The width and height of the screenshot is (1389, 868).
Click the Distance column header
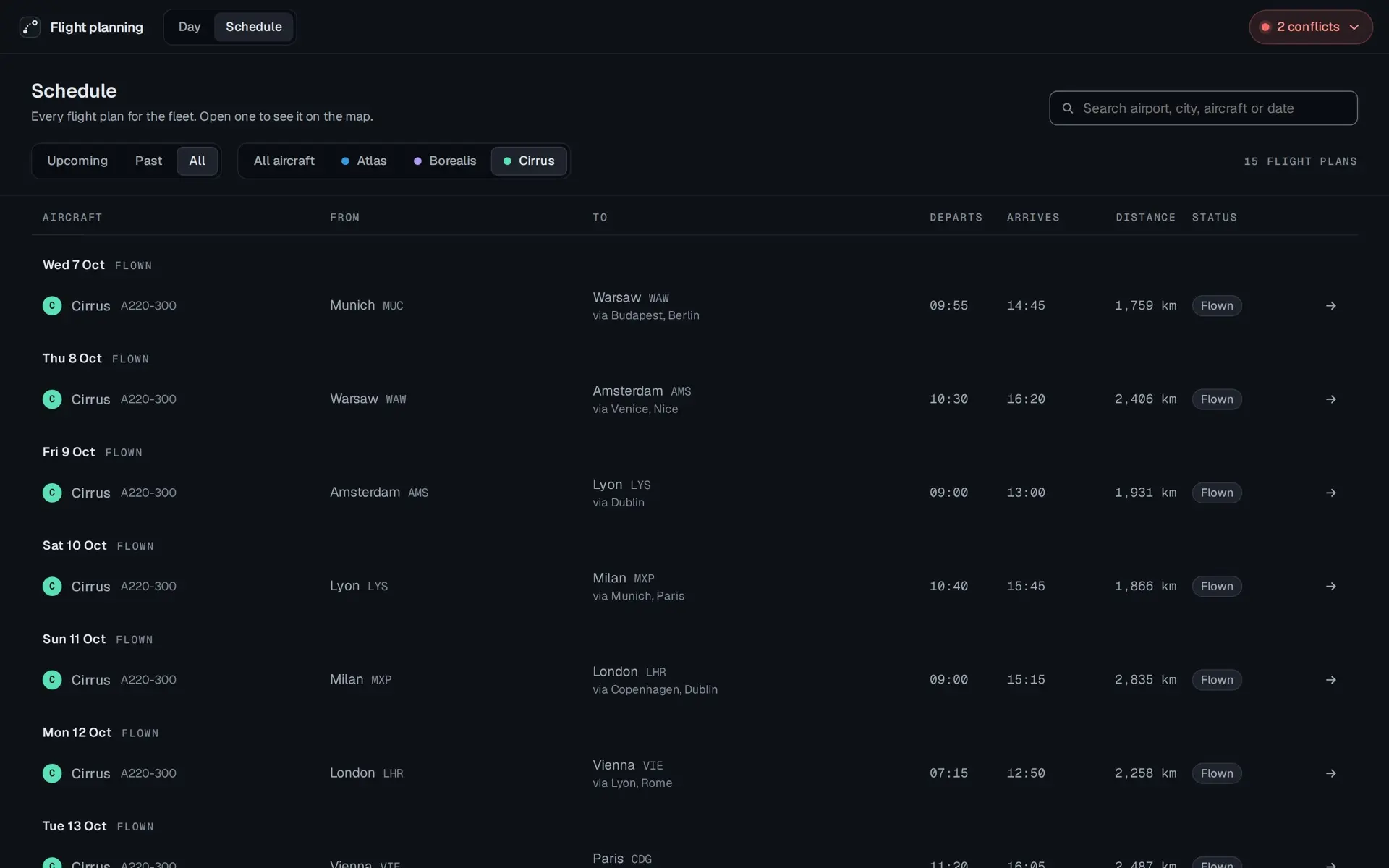click(x=1145, y=217)
